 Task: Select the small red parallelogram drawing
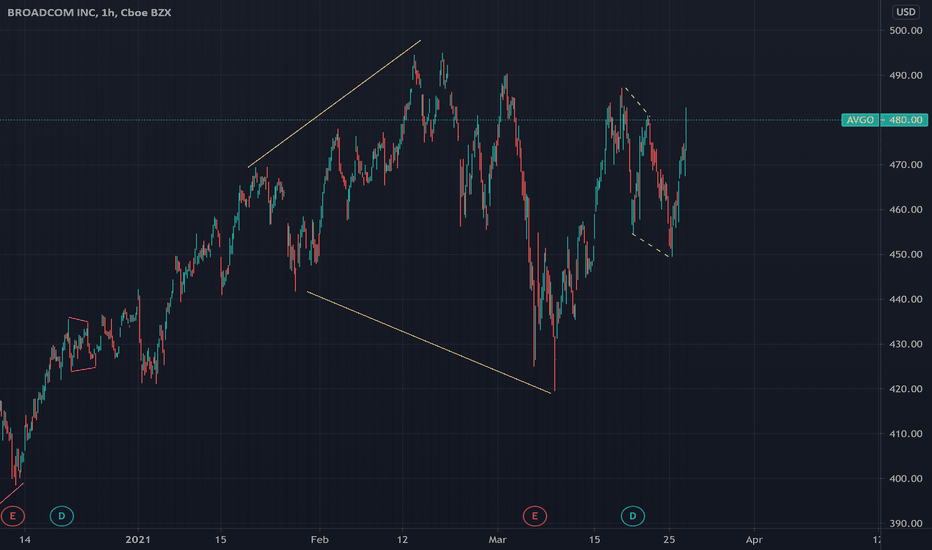coord(81,345)
